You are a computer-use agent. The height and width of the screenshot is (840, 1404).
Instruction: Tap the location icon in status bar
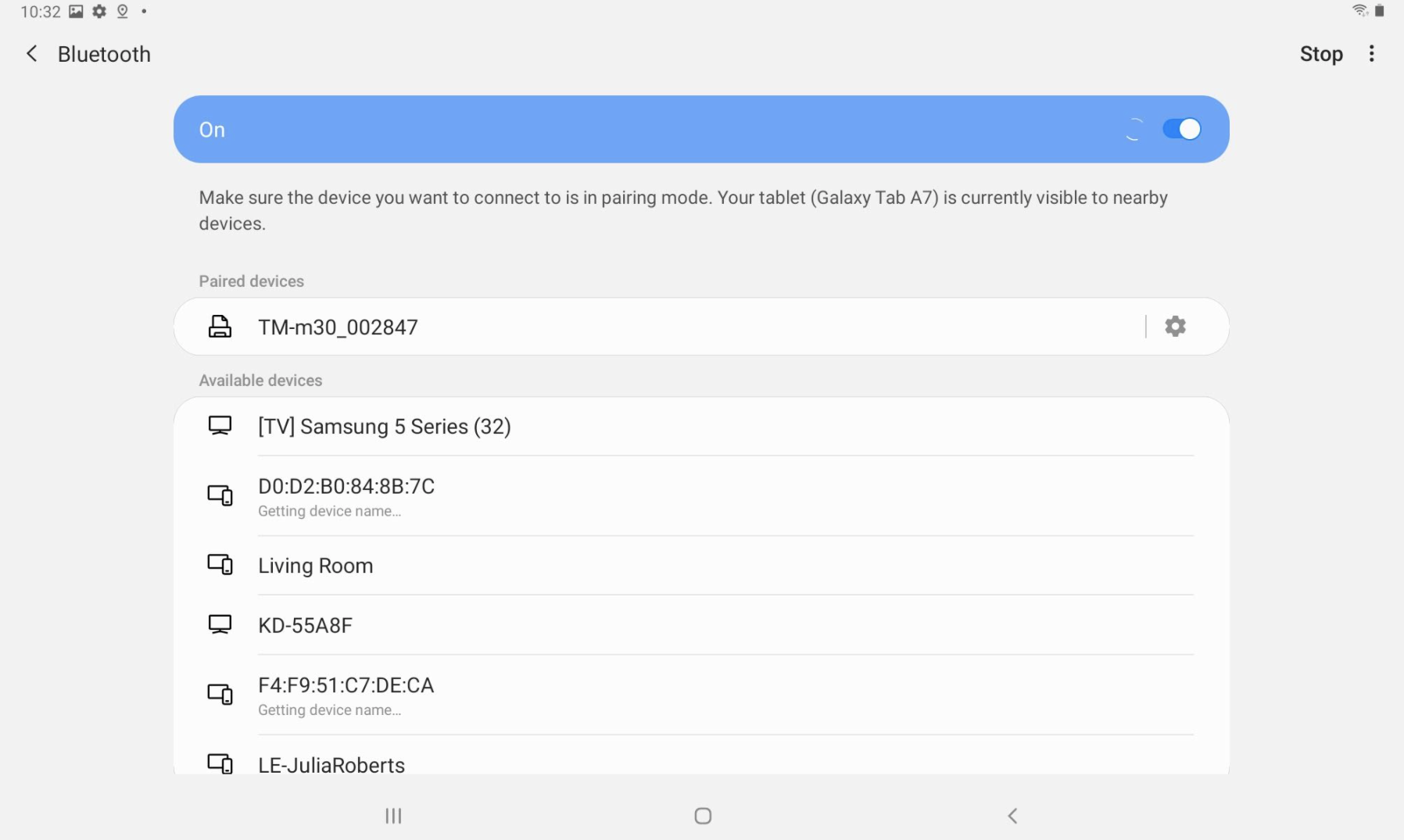pos(122,12)
